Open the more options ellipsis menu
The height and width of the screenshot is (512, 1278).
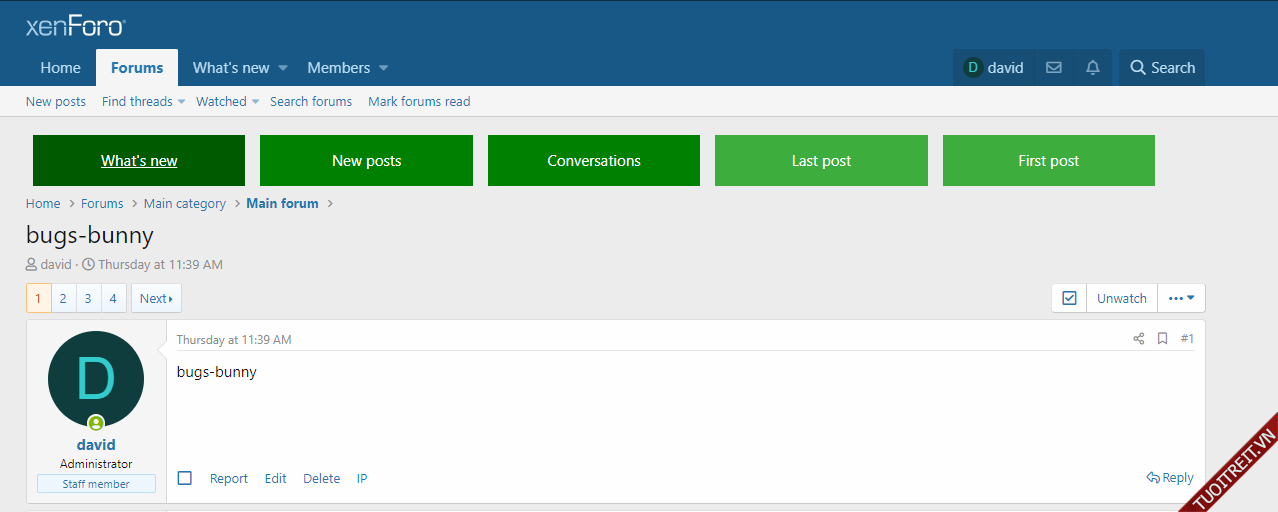click(x=1181, y=298)
